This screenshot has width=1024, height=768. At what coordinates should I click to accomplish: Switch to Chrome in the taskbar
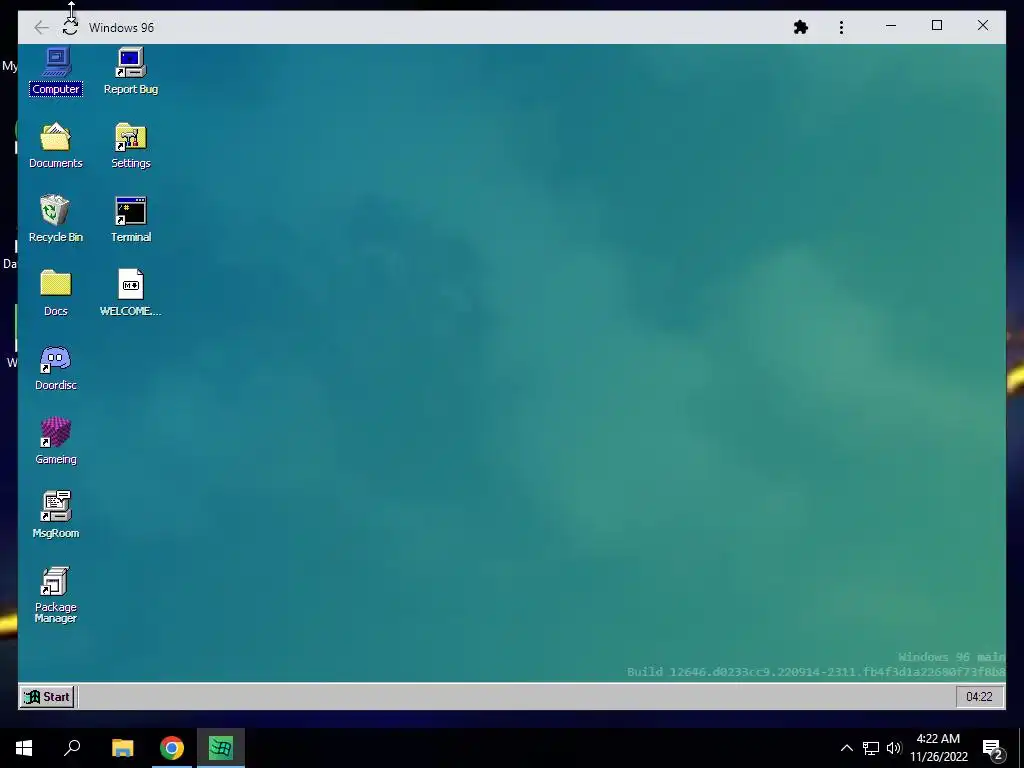pyautogui.click(x=172, y=748)
